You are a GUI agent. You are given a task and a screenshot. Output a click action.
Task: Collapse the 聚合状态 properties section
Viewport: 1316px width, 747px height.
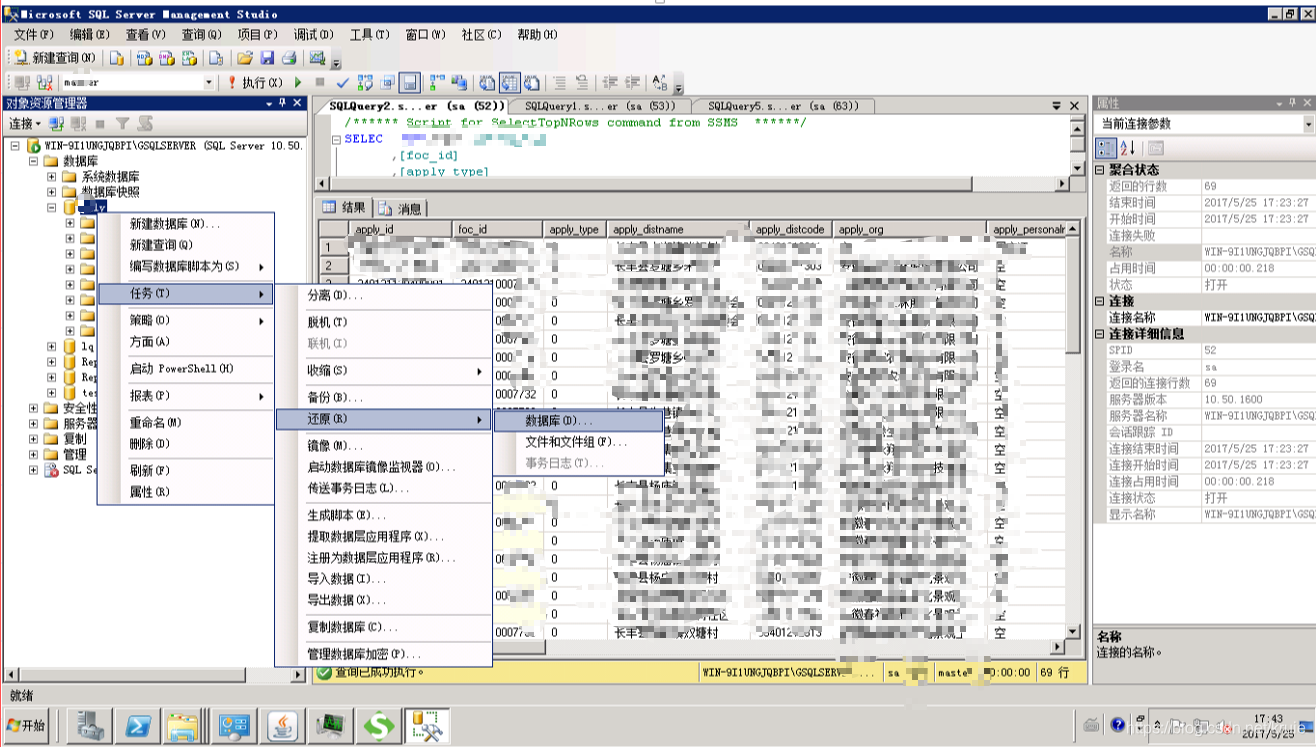[x=1101, y=170]
